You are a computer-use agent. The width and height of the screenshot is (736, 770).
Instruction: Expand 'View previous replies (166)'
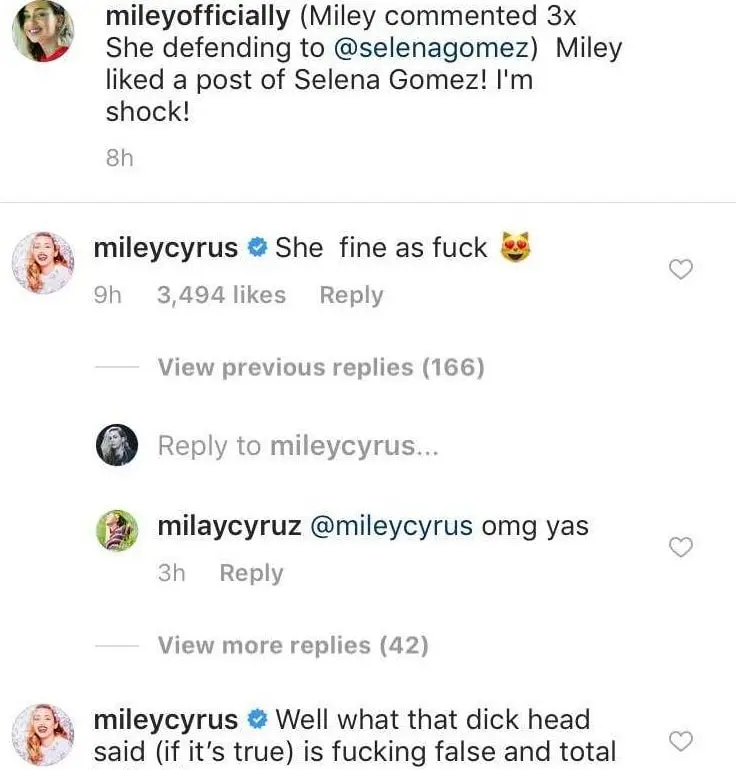click(x=320, y=368)
